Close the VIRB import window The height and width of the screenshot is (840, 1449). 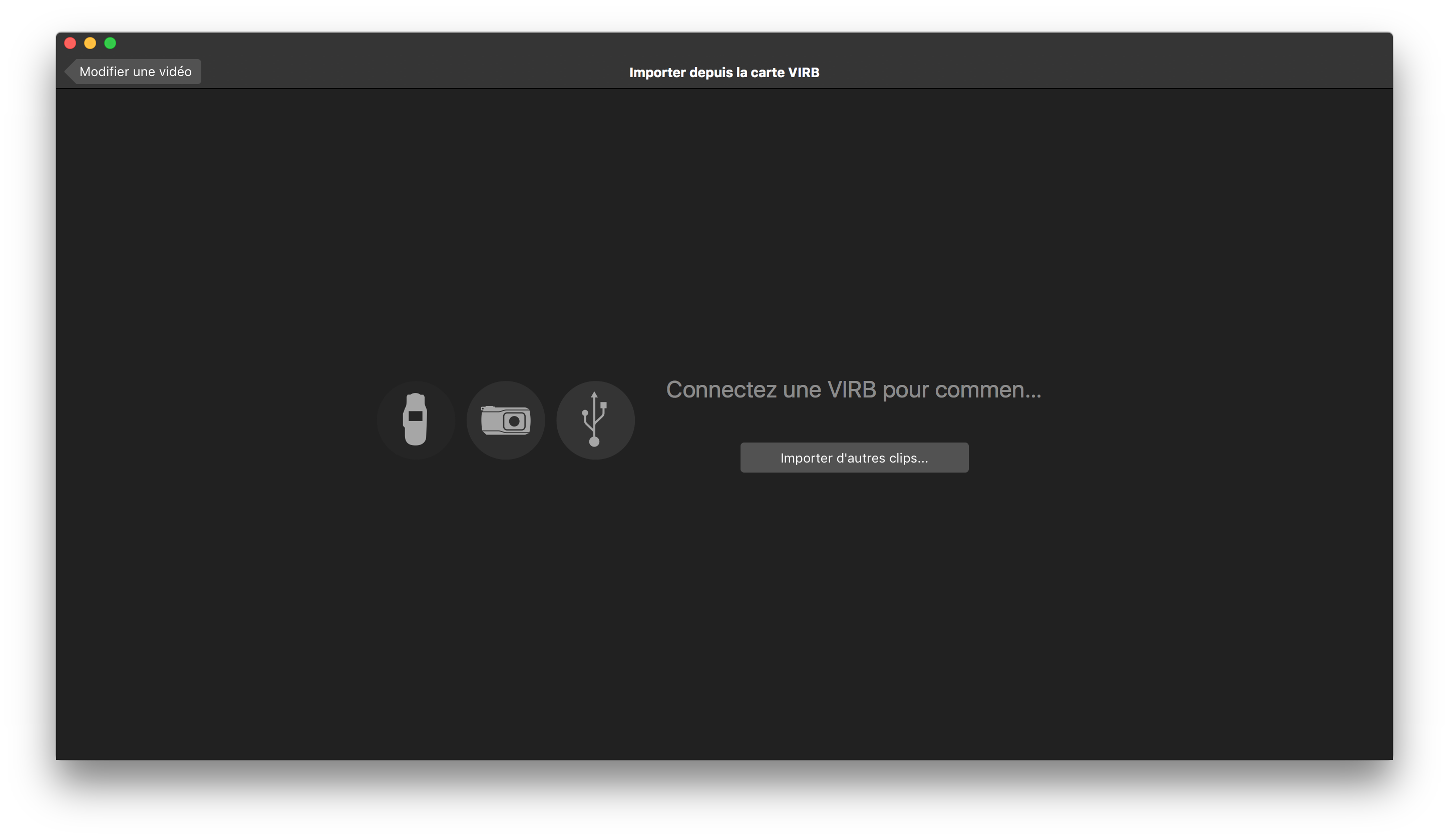point(70,43)
